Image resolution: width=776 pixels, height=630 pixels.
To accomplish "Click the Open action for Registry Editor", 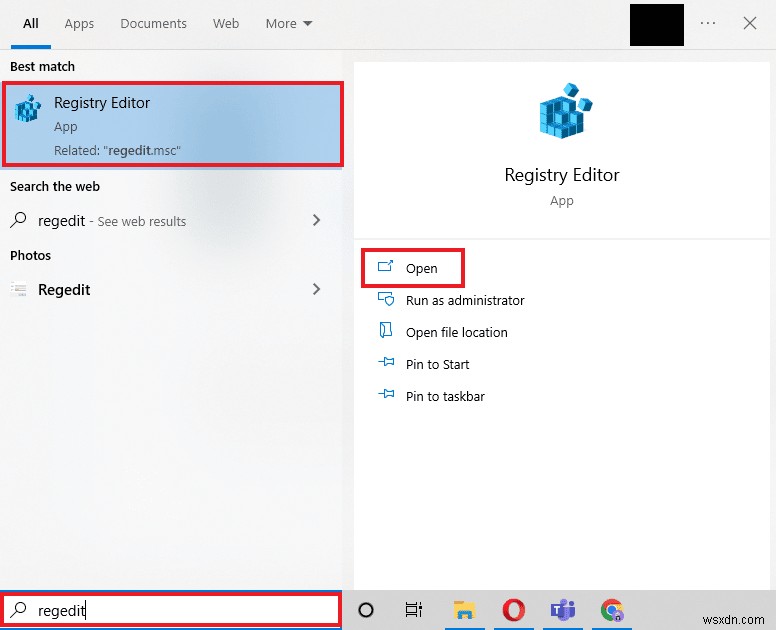I will [413, 268].
